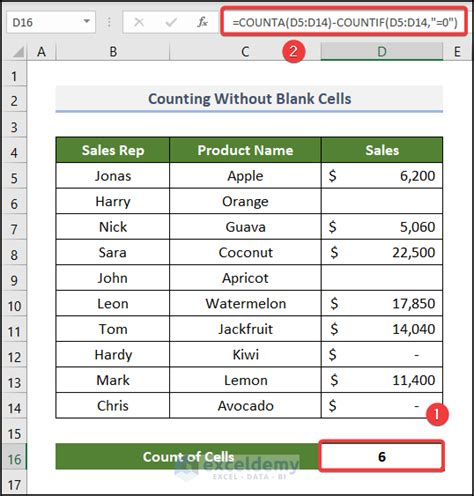Select the blank sales cell in Harry's row
The height and width of the screenshot is (496, 474).
(x=382, y=201)
